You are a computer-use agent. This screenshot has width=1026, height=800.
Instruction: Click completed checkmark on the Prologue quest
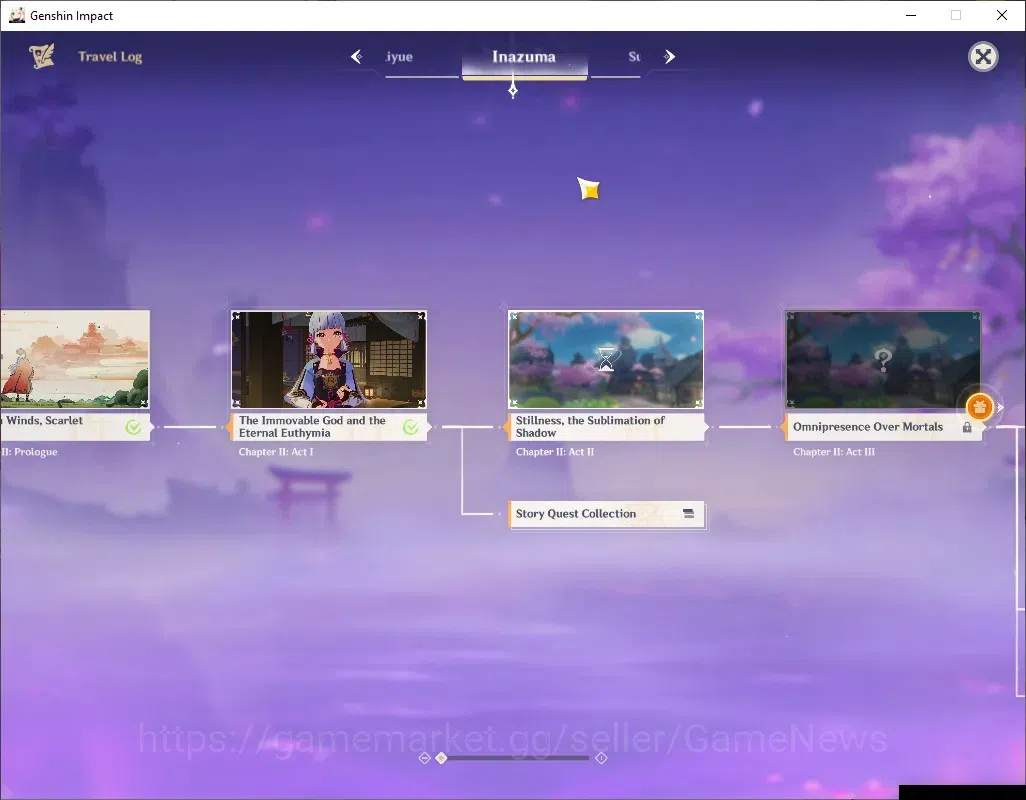[x=133, y=427]
